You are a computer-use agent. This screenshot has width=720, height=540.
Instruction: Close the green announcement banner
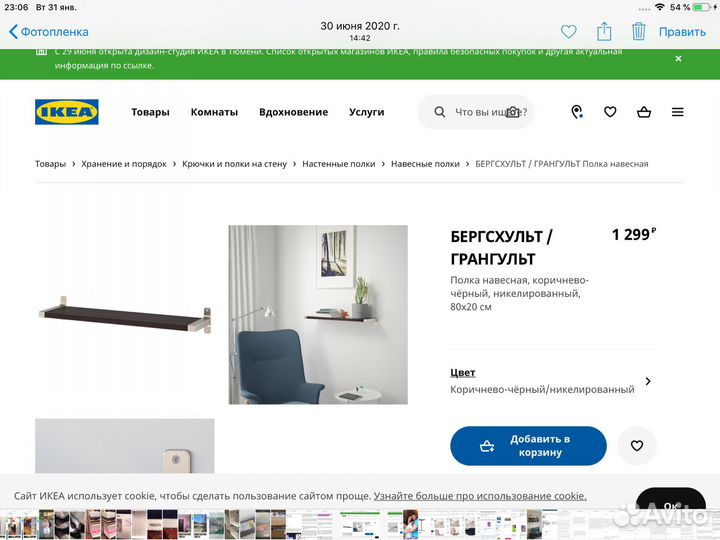tap(678, 59)
